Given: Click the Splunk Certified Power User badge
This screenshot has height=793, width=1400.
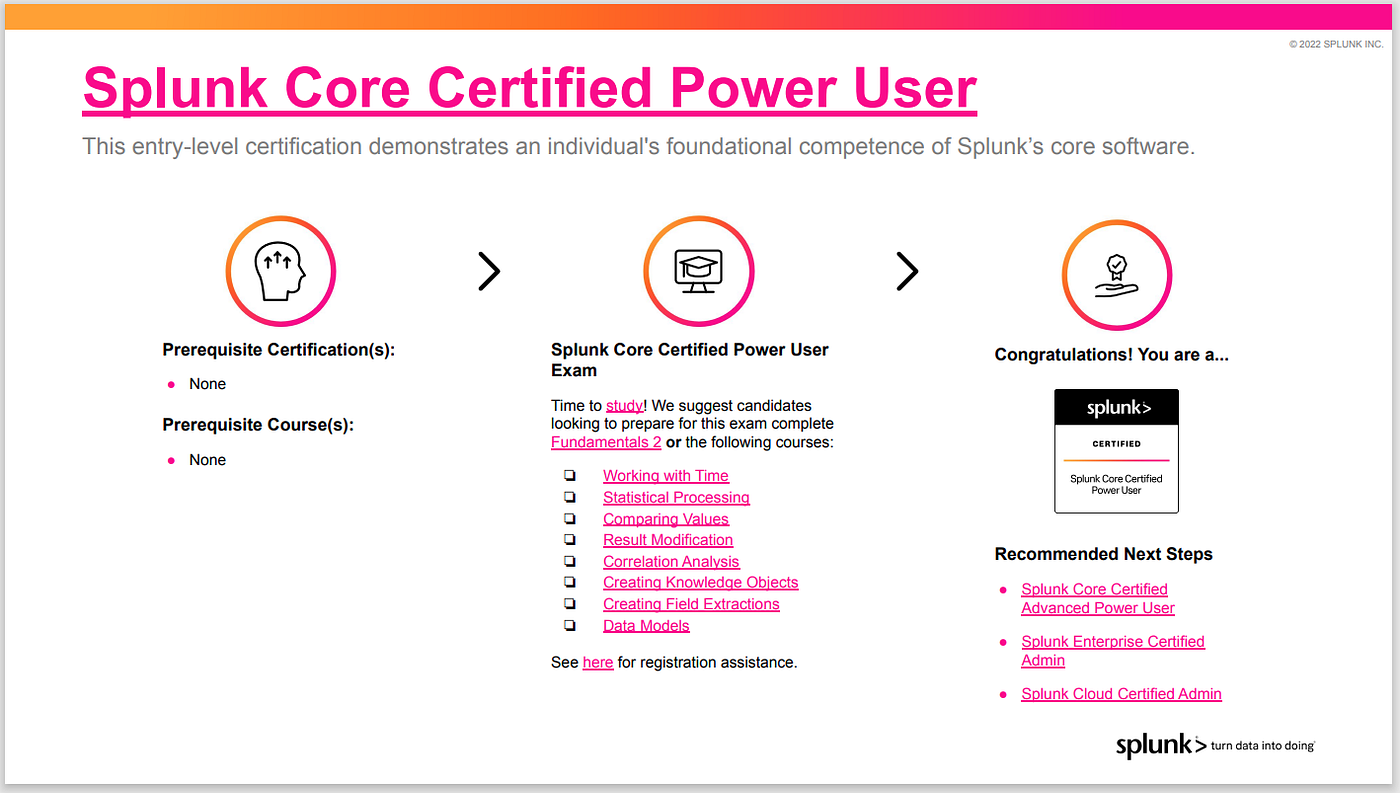Looking at the screenshot, I should pyautogui.click(x=1116, y=451).
